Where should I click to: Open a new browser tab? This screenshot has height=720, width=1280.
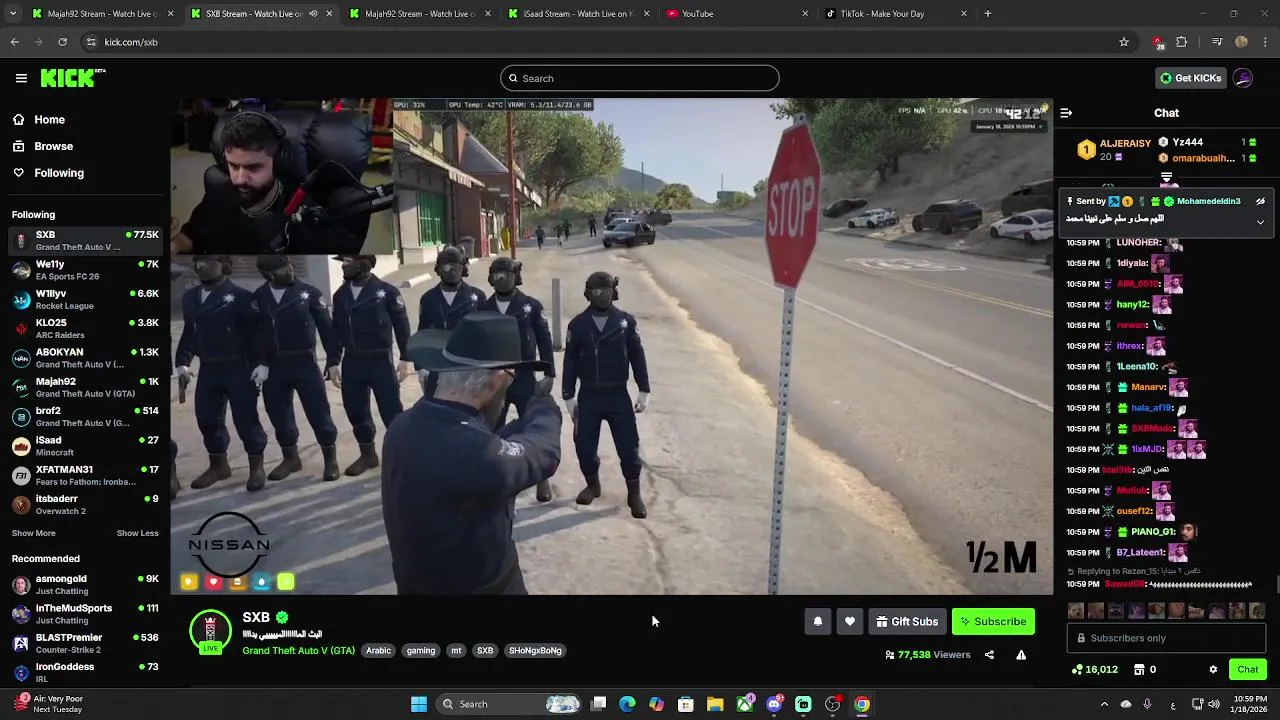988,14
